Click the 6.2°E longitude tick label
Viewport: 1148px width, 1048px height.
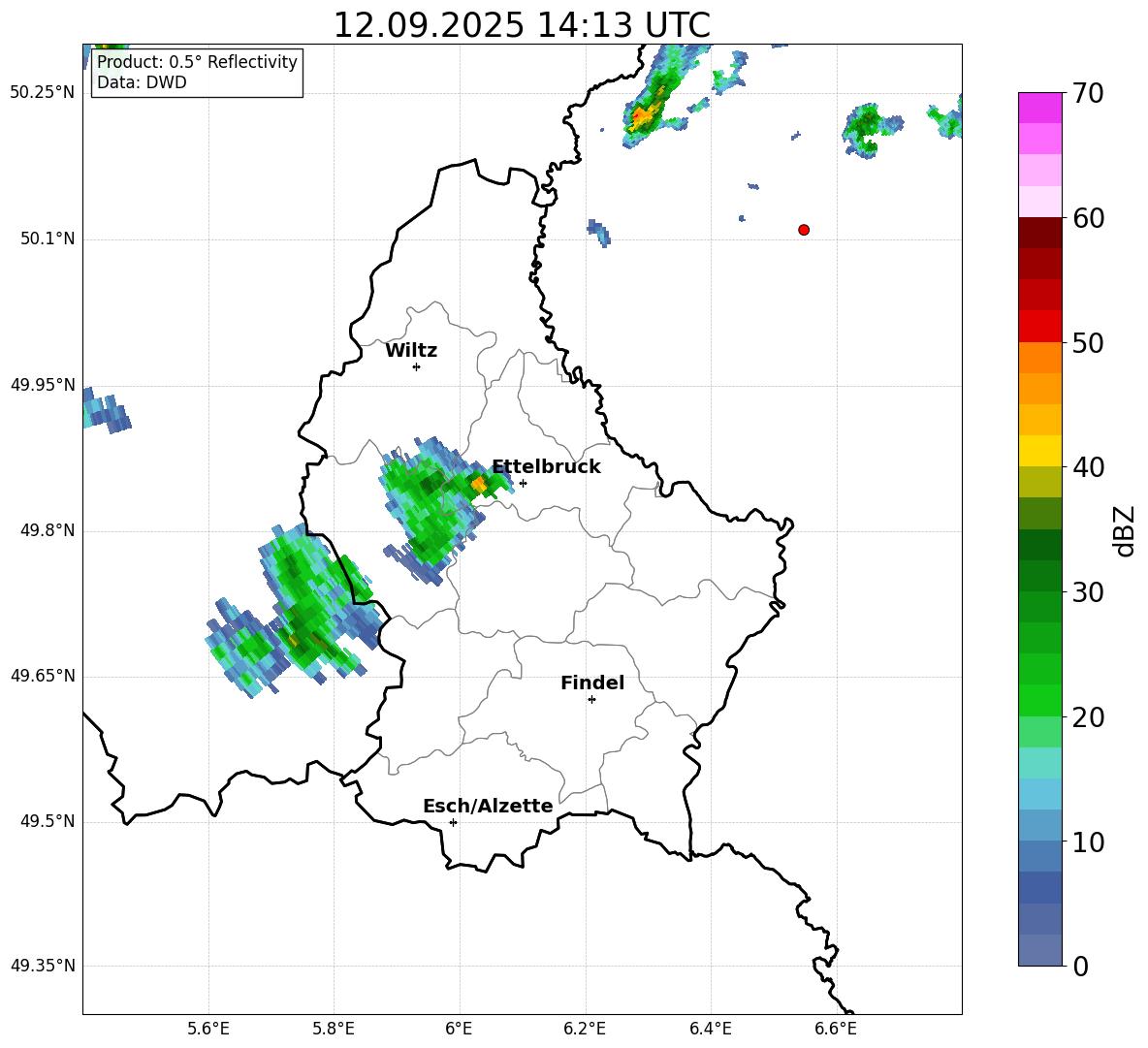click(x=585, y=1028)
